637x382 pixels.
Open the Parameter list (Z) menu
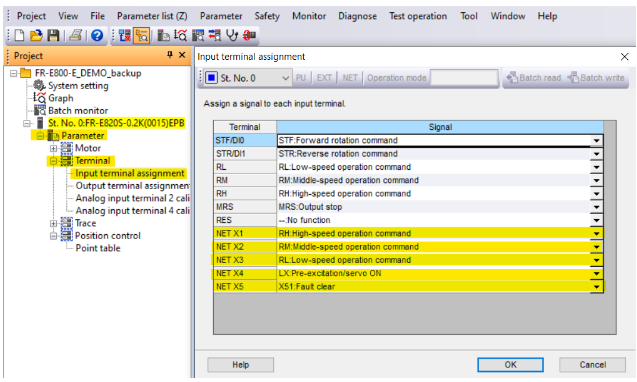(152, 16)
